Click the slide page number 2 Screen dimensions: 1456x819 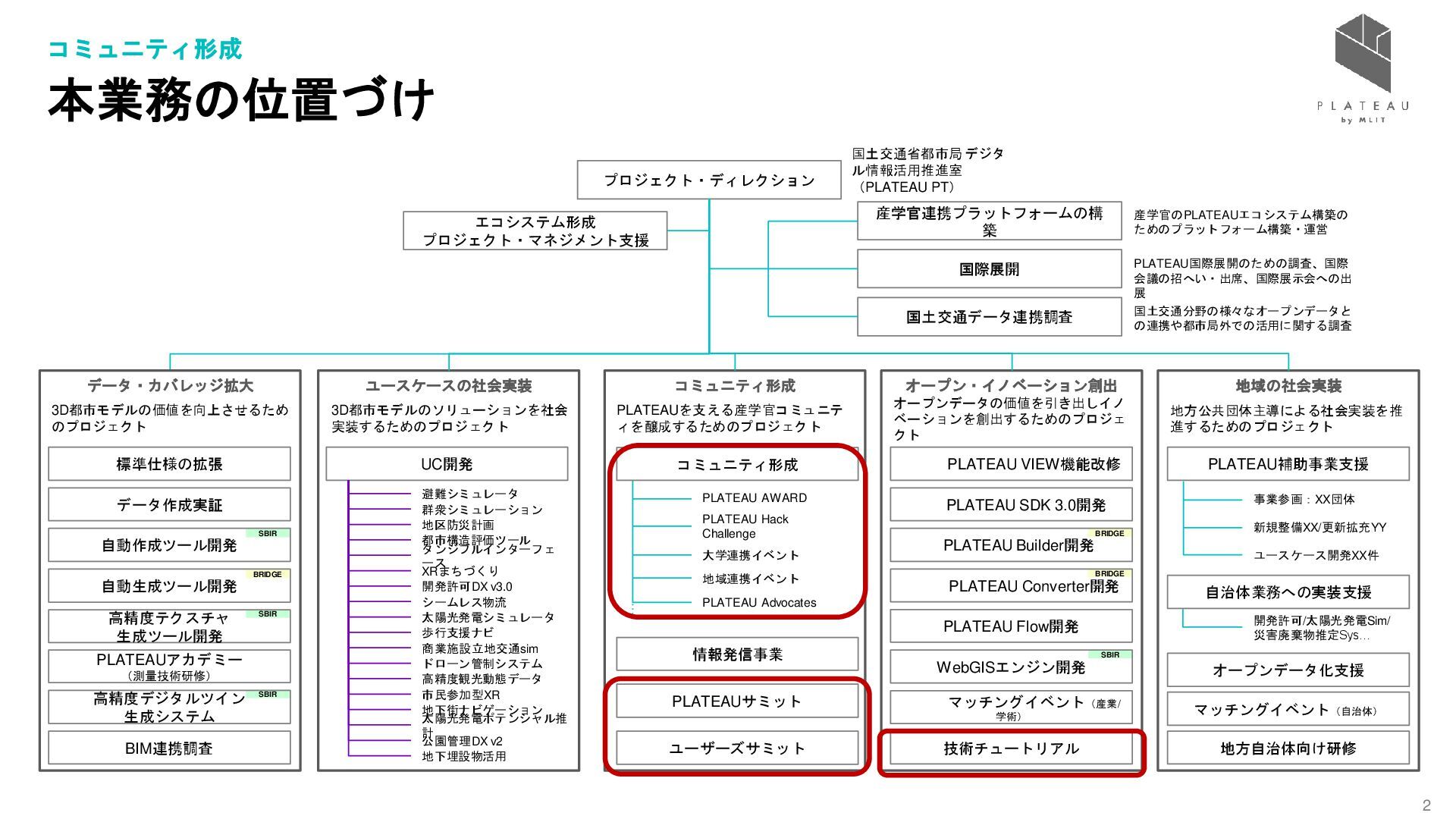pos(1426,805)
